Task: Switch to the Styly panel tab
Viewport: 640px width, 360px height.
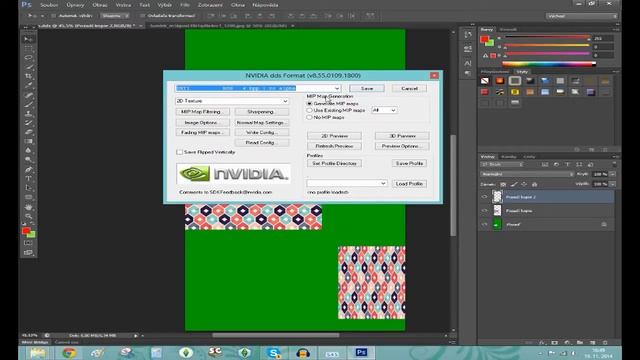Action: pyautogui.click(x=522, y=72)
